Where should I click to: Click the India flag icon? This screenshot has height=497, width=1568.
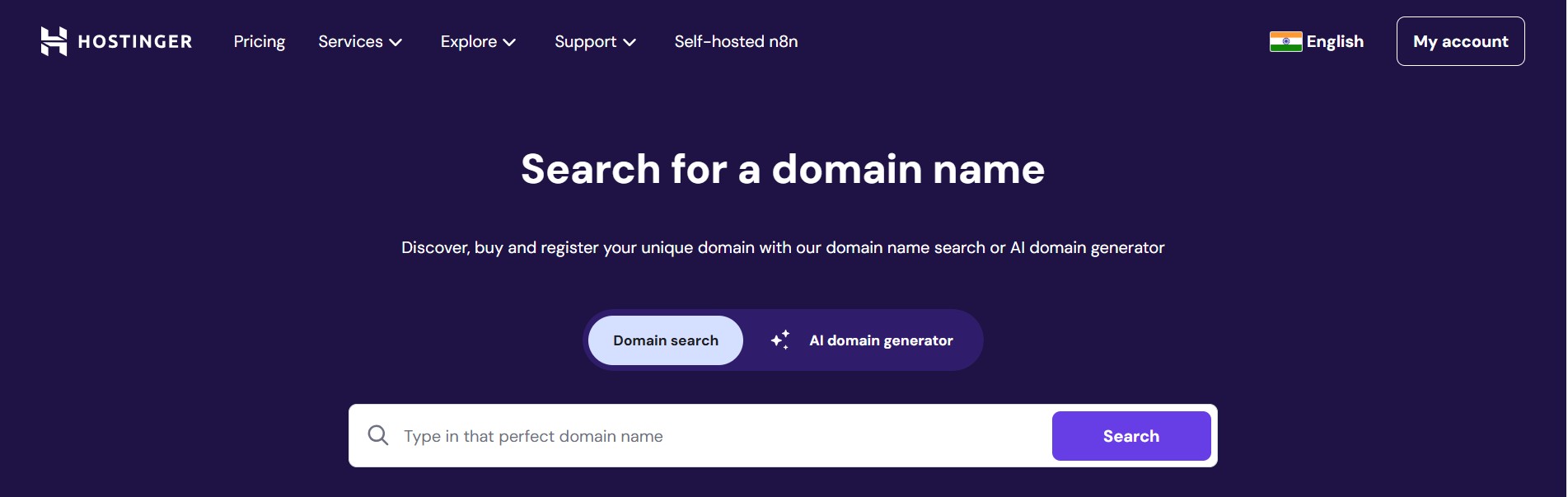point(1285,41)
